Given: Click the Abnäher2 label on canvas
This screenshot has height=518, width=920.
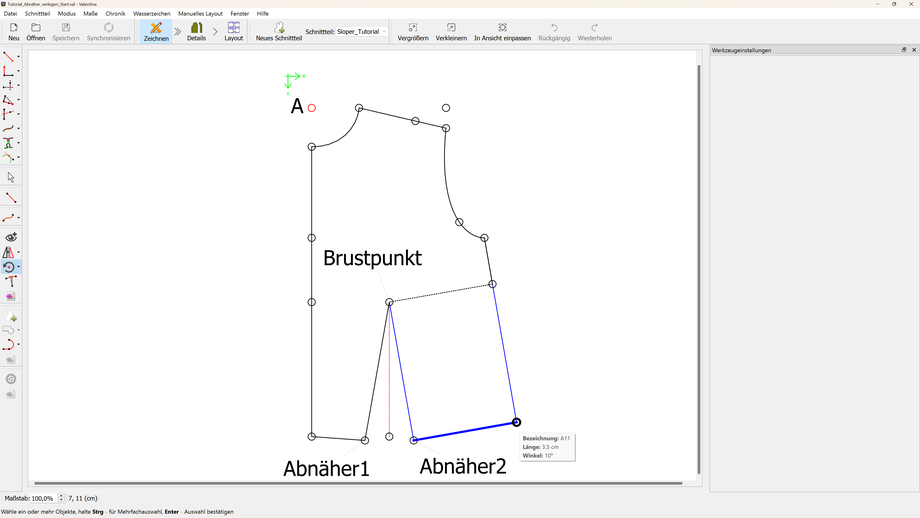Looking at the screenshot, I should click(463, 466).
